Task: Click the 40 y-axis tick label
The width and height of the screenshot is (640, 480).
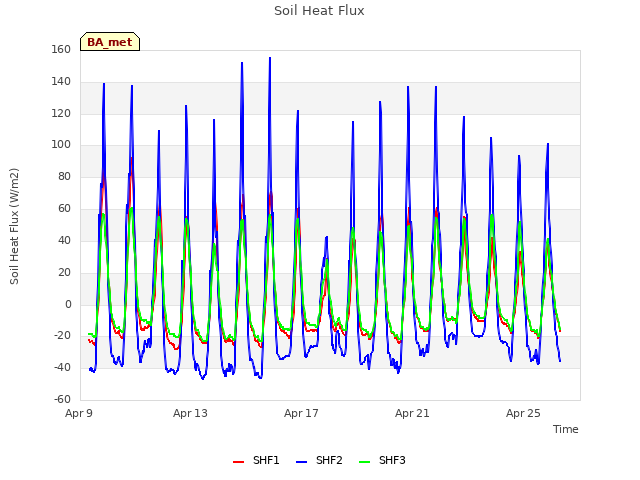Action: 64,240
